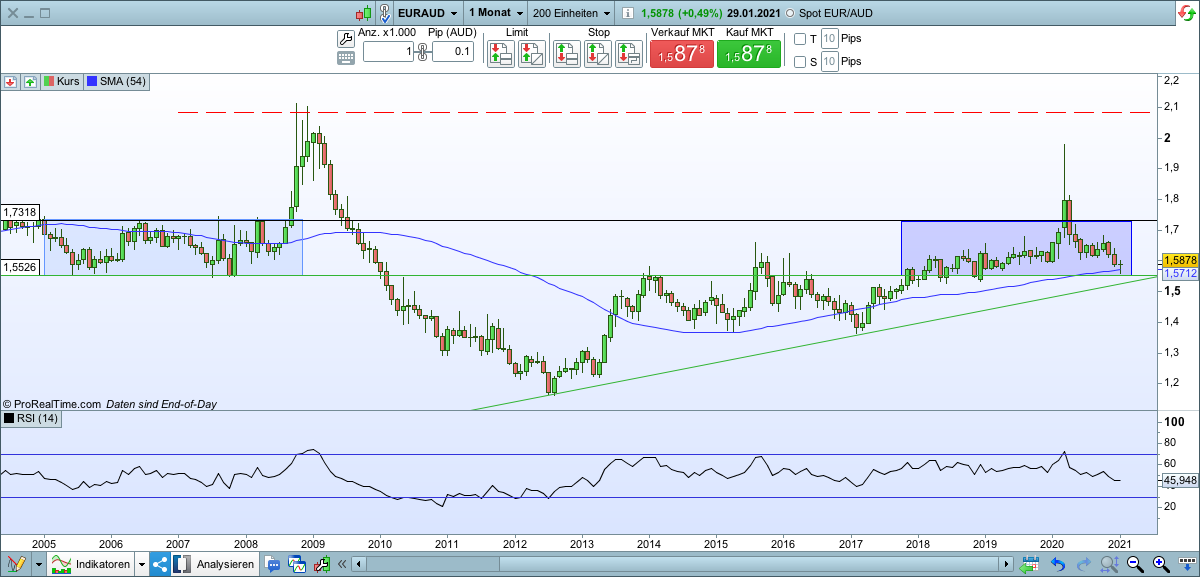Open the 200 Einheiten units dropdown
Viewport: 1200px width, 577px height.
tap(567, 13)
